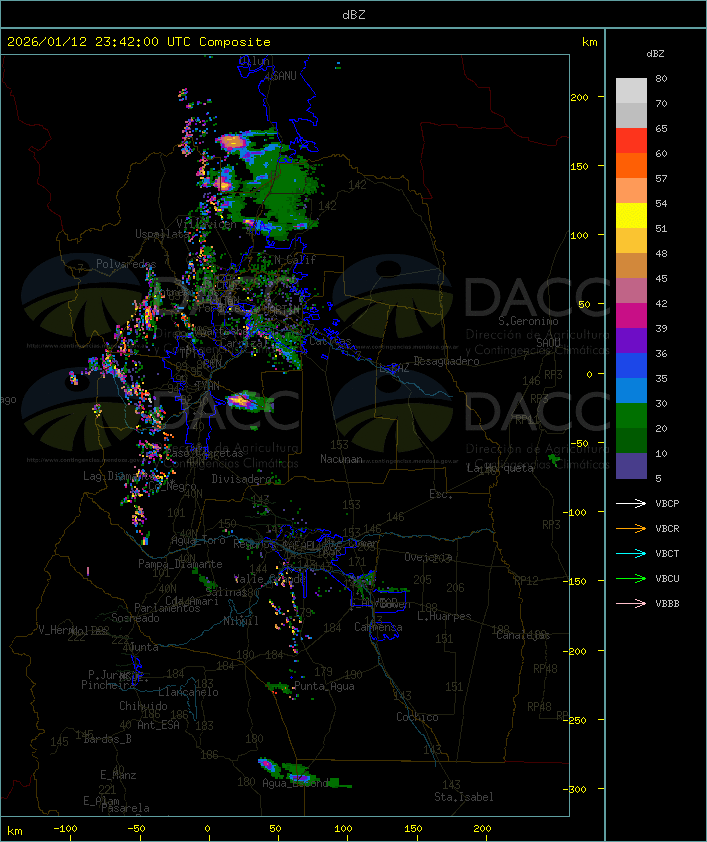Click the -50 tick on the bottom axis
The width and height of the screenshot is (707, 842).
click(136, 829)
